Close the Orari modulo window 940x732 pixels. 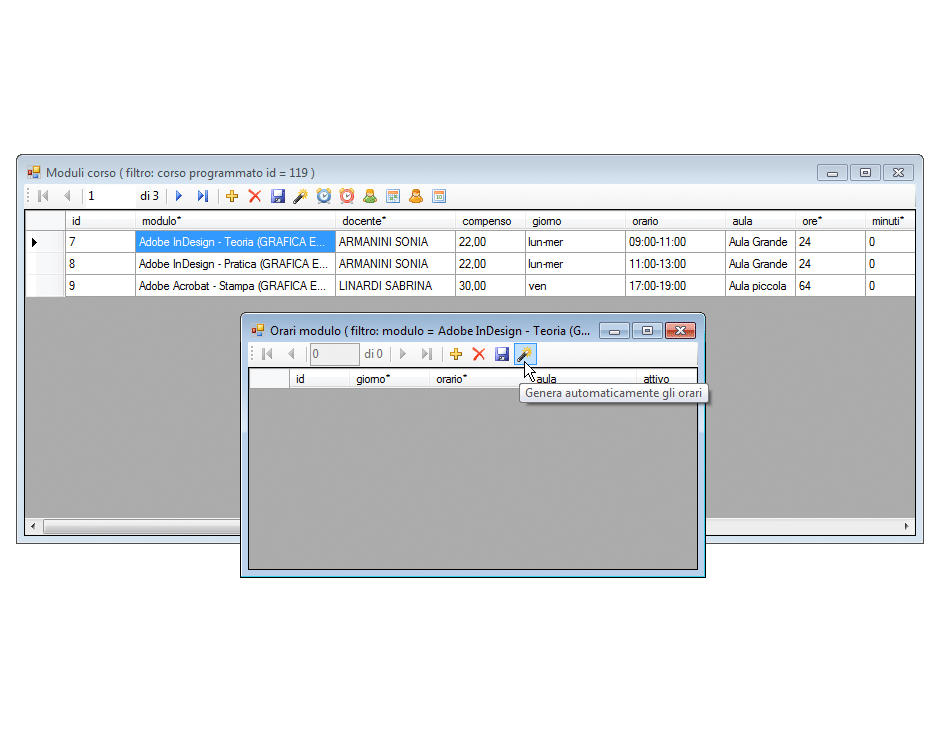[x=680, y=330]
